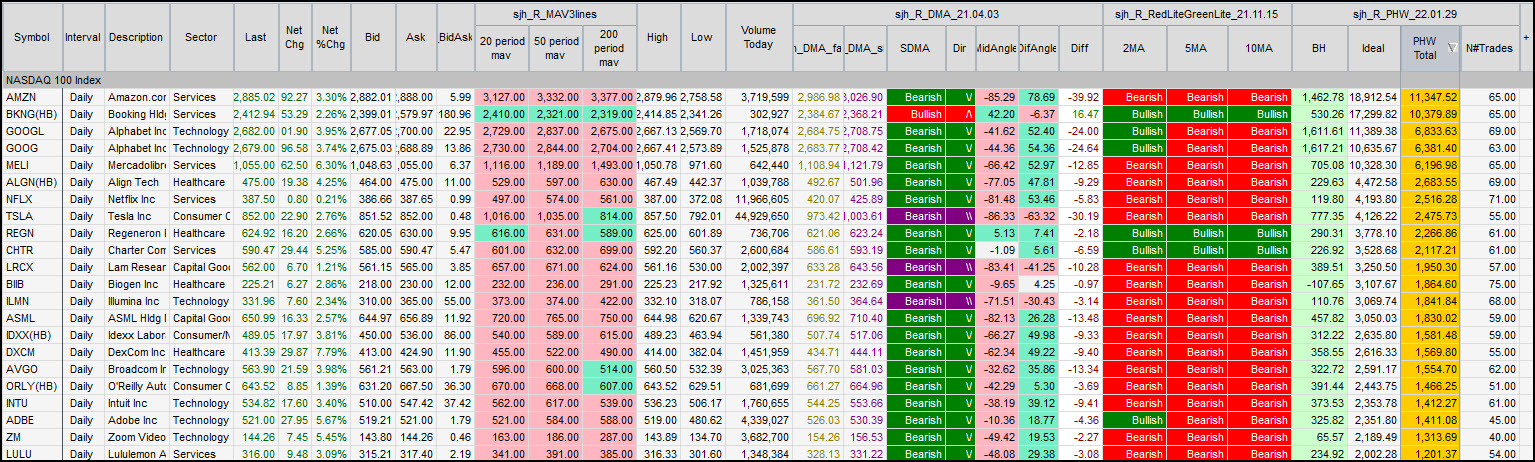Select the ASML symbol cell
This screenshot has height=462, width=1535.
click(33, 318)
